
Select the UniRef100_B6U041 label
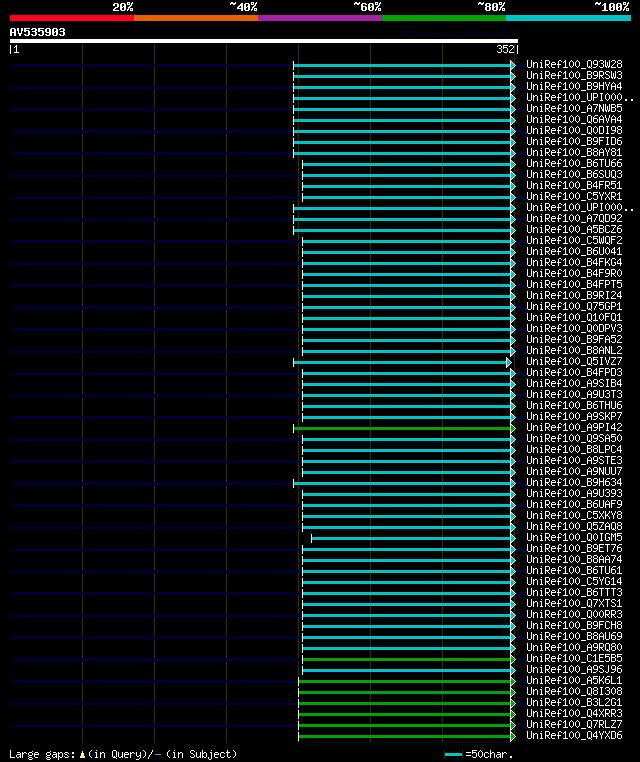click(x=574, y=251)
